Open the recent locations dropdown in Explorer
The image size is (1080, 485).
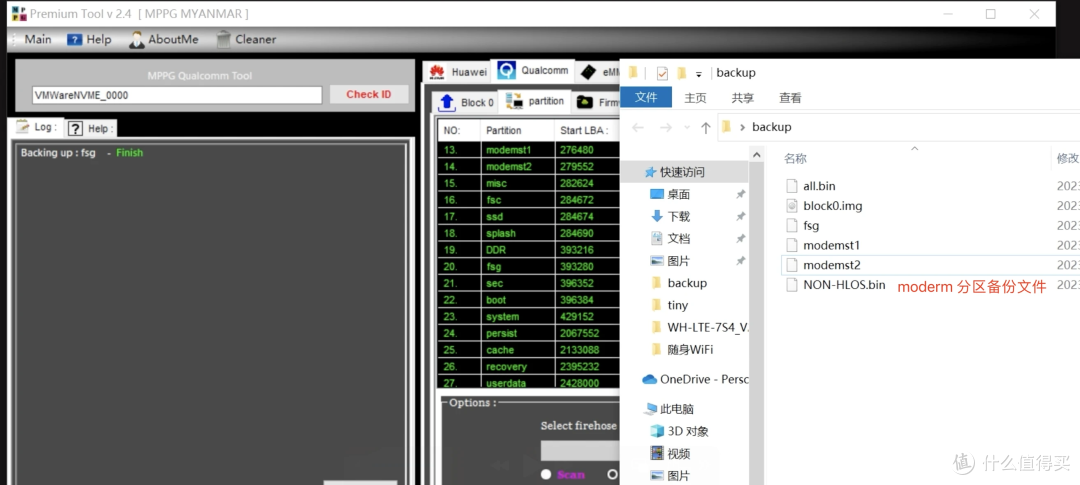pyautogui.click(x=688, y=127)
